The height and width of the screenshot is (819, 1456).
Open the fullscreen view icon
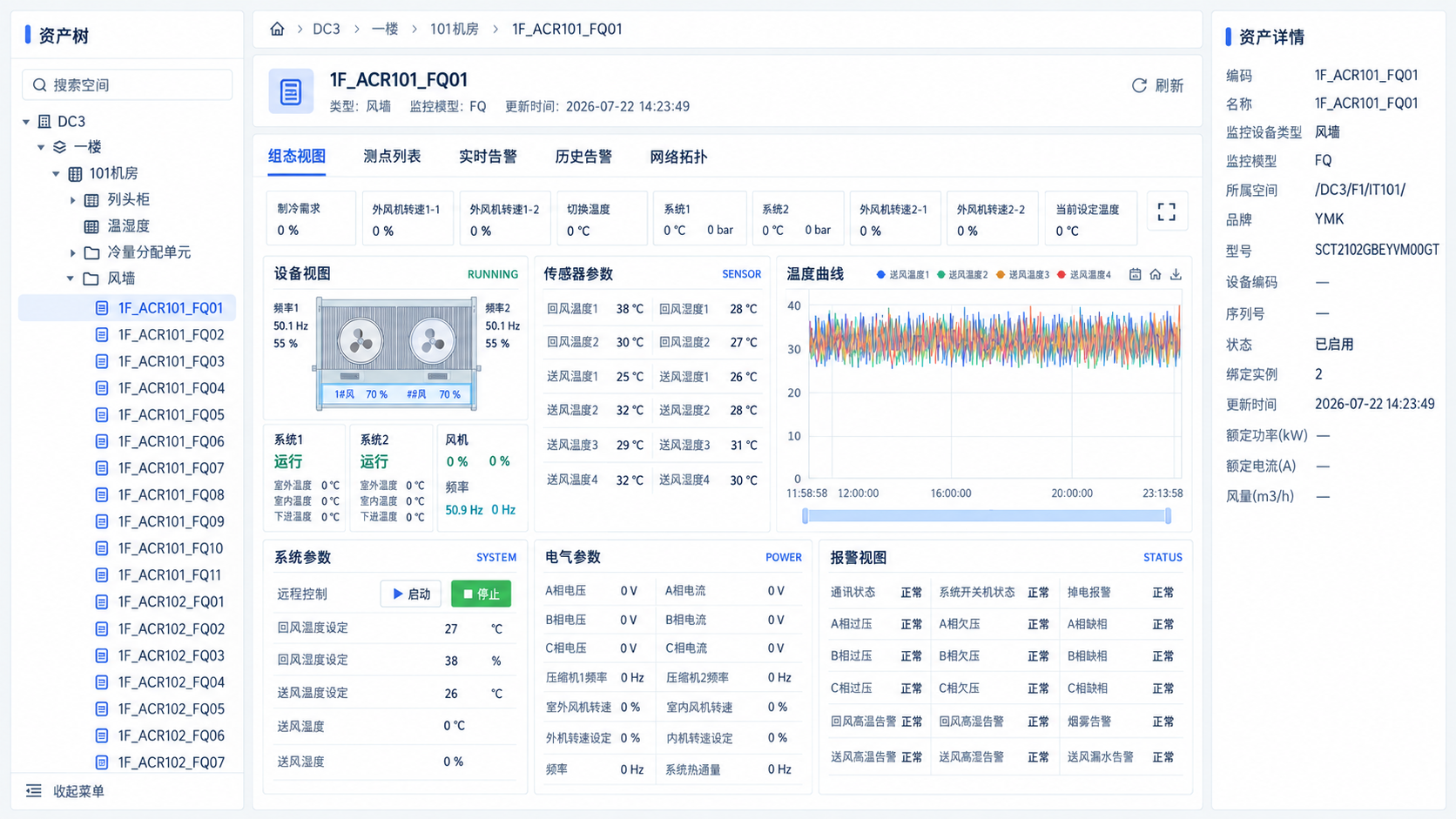pos(1167,211)
